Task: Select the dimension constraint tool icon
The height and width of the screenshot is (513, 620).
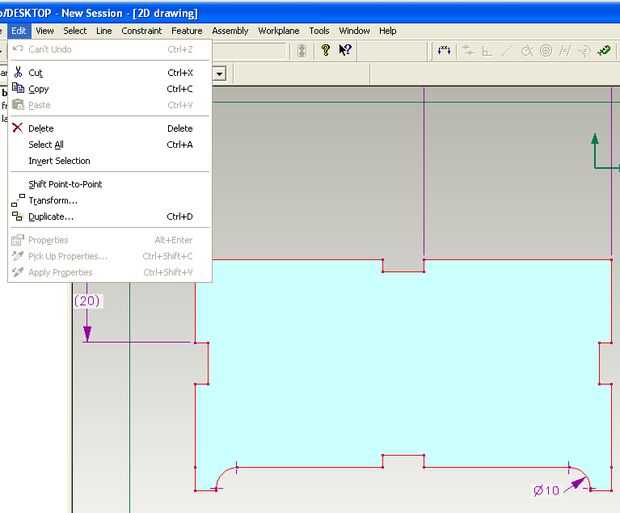Action: [444, 50]
